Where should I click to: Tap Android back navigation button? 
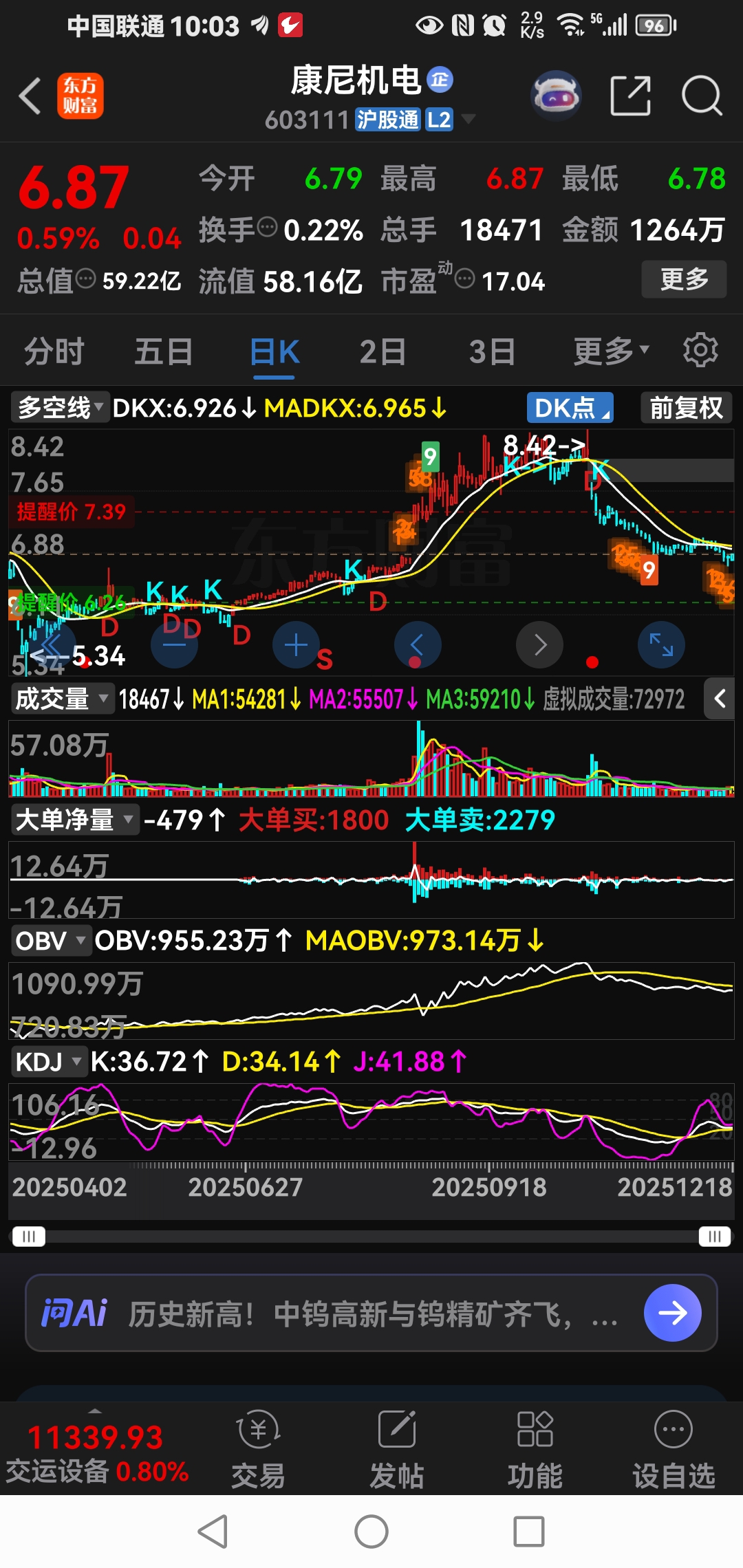tap(213, 1532)
